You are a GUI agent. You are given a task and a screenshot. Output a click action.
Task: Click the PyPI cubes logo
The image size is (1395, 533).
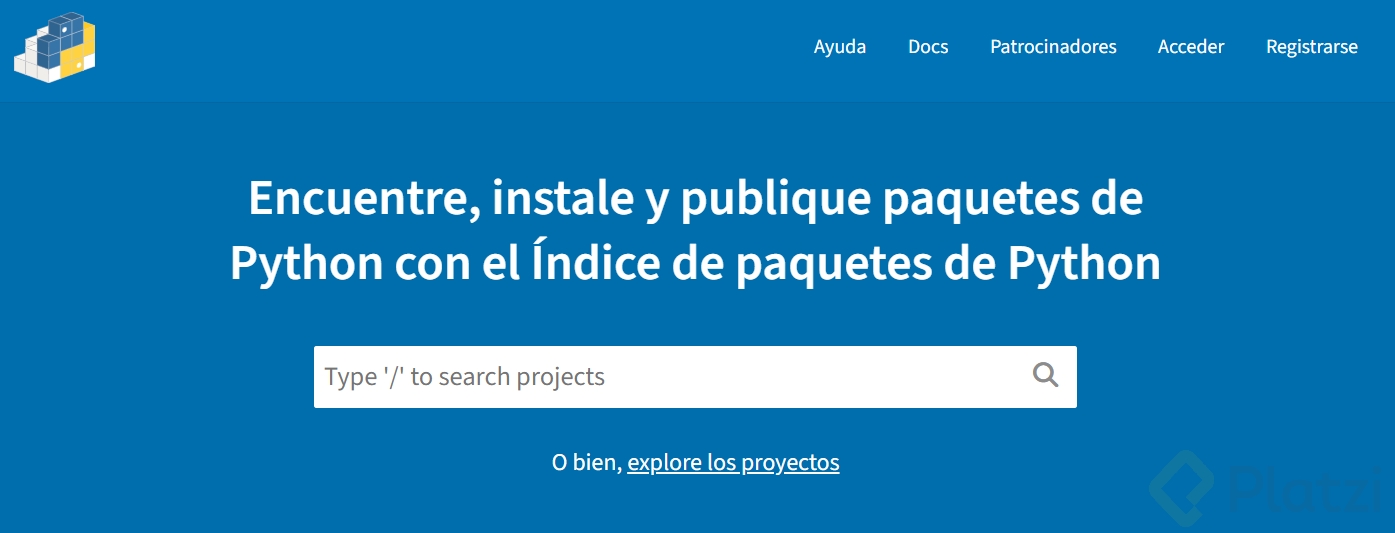pos(55,47)
